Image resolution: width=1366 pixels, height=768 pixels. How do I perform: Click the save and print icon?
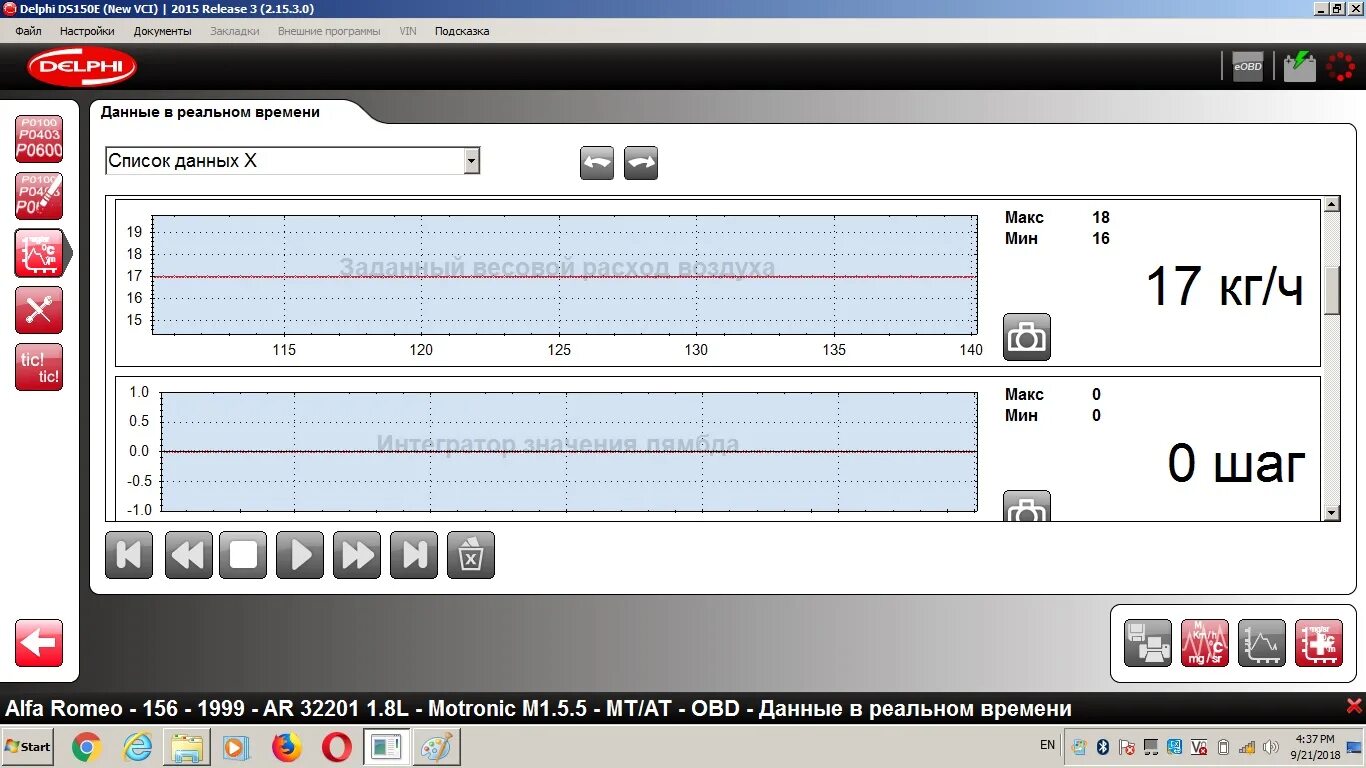1148,643
